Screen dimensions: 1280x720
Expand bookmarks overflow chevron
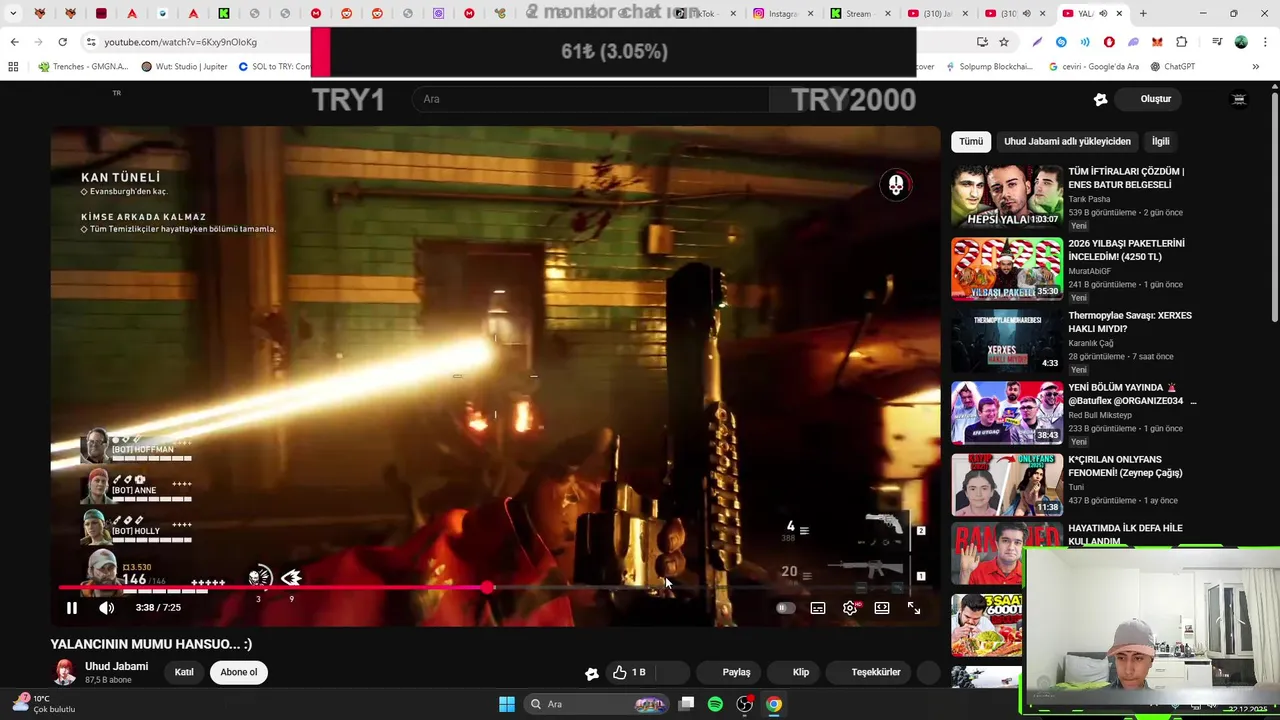click(x=1256, y=67)
